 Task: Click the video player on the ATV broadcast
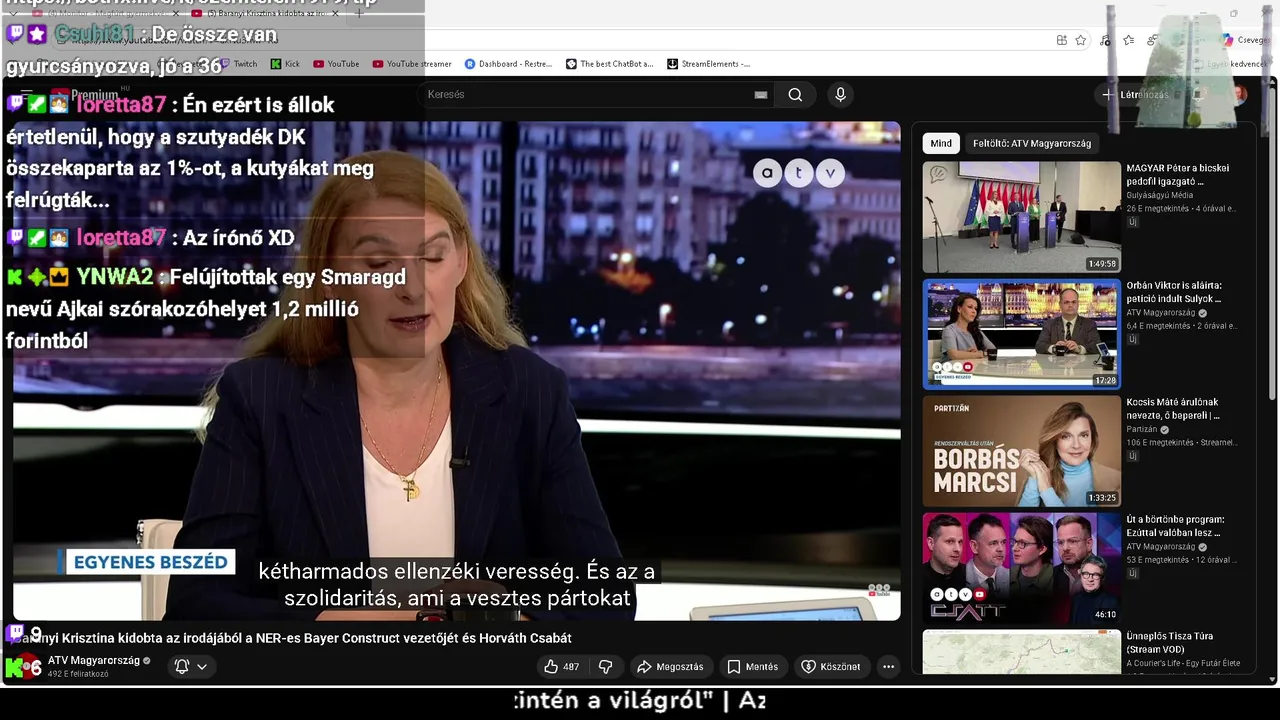[x=457, y=371]
